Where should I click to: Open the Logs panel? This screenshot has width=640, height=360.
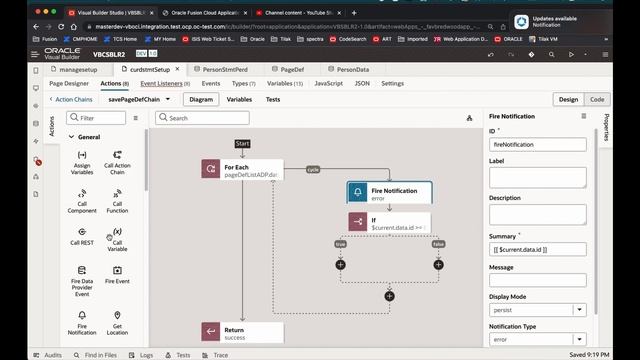141,355
